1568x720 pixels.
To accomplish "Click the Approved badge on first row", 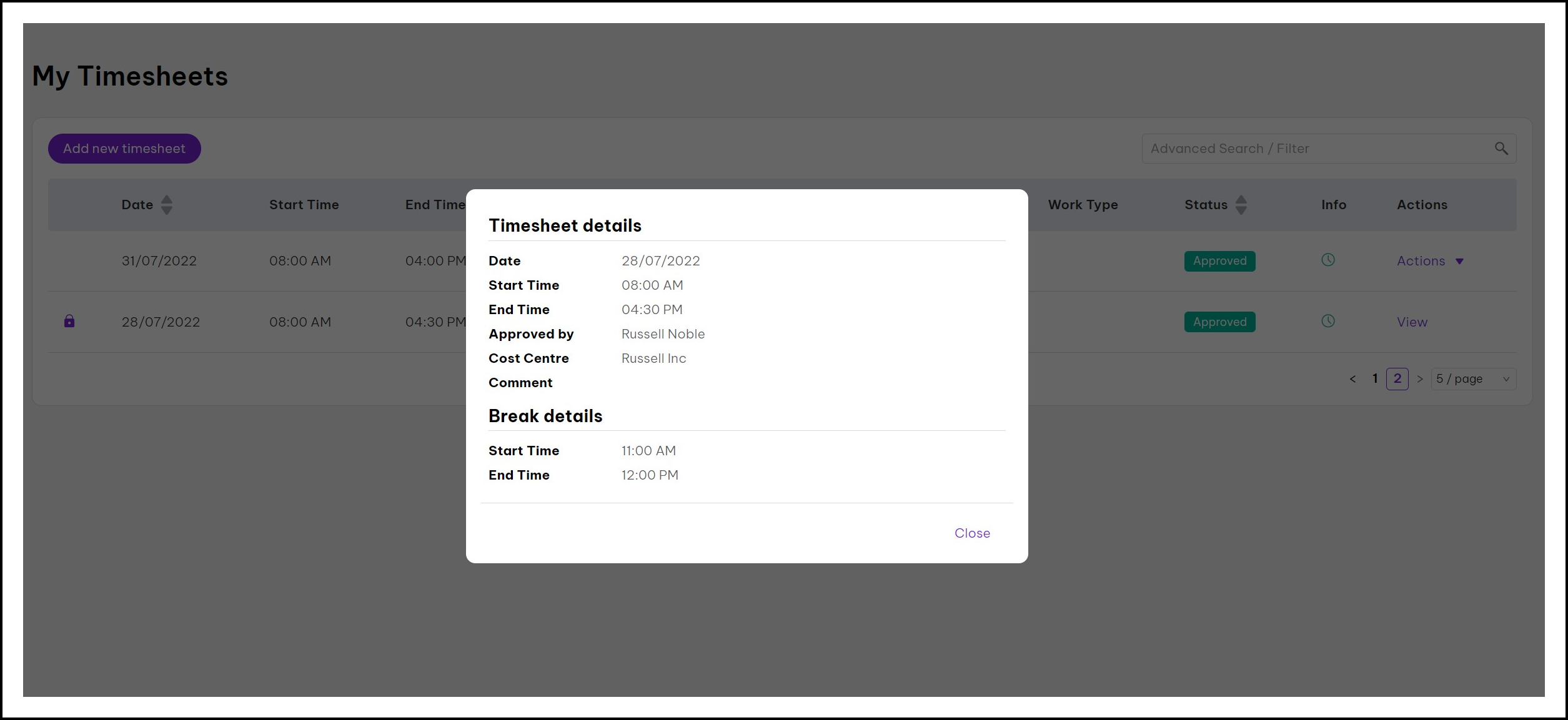I will 1219,261.
